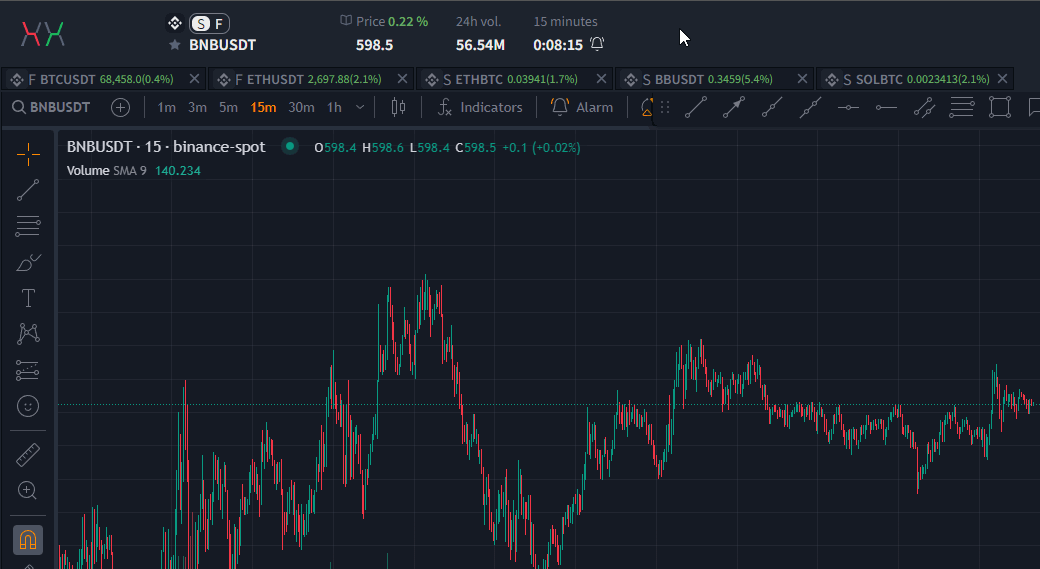Click the orange replay icon after Alarm

coord(647,107)
